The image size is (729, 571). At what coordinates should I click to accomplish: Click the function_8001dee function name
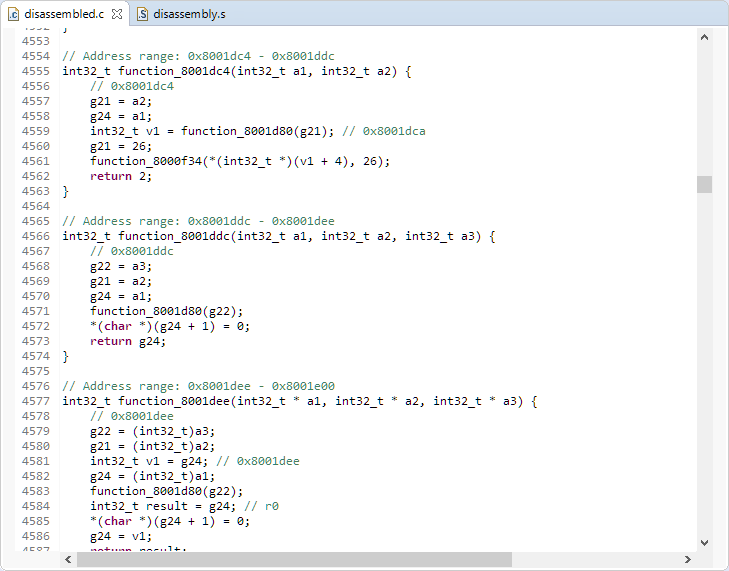tap(174, 401)
